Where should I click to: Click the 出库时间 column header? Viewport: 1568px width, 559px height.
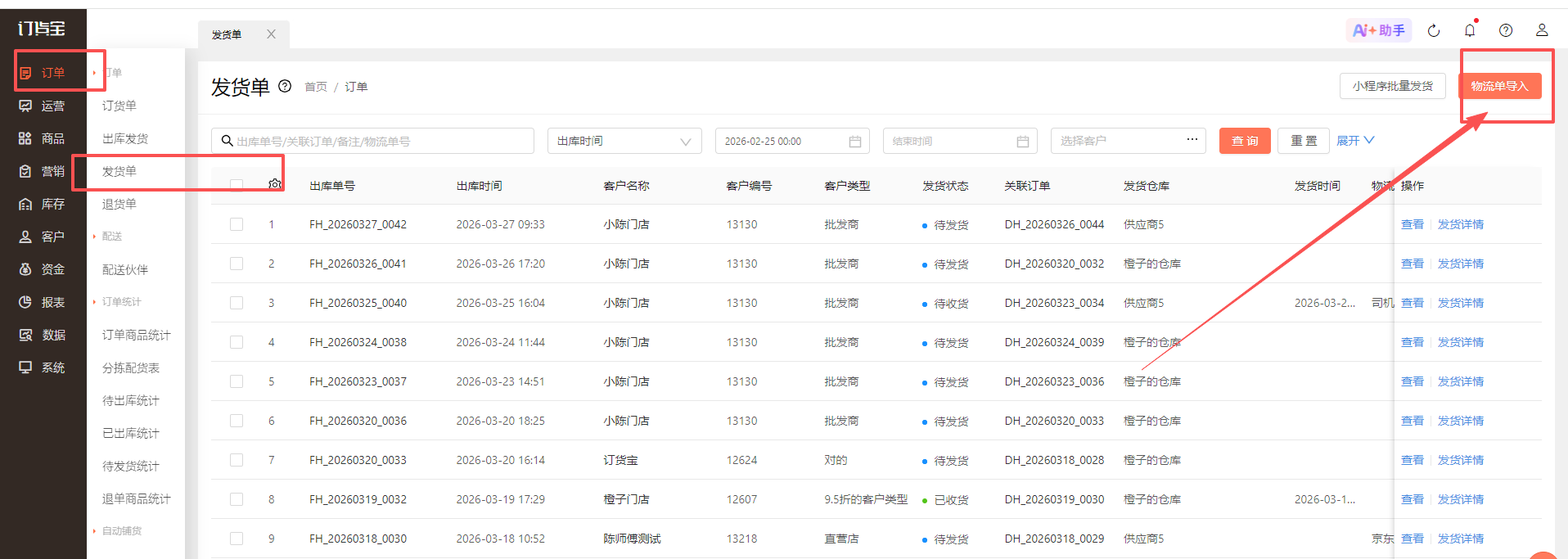point(480,186)
